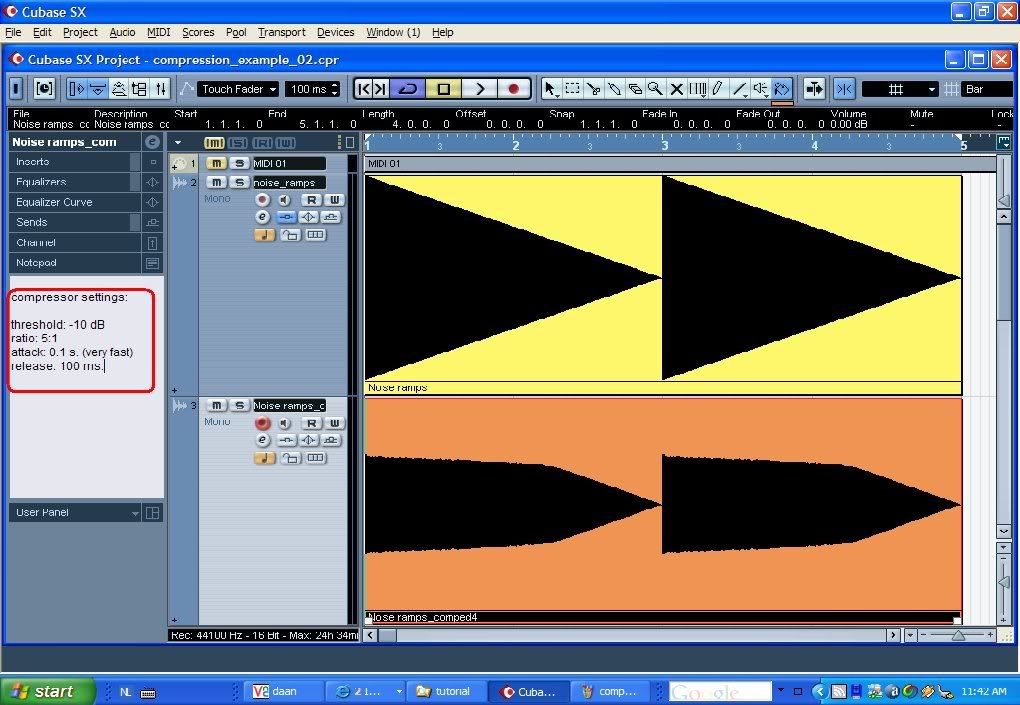The image size is (1020, 705).
Task: Open the Devices menu
Action: [x=336, y=32]
